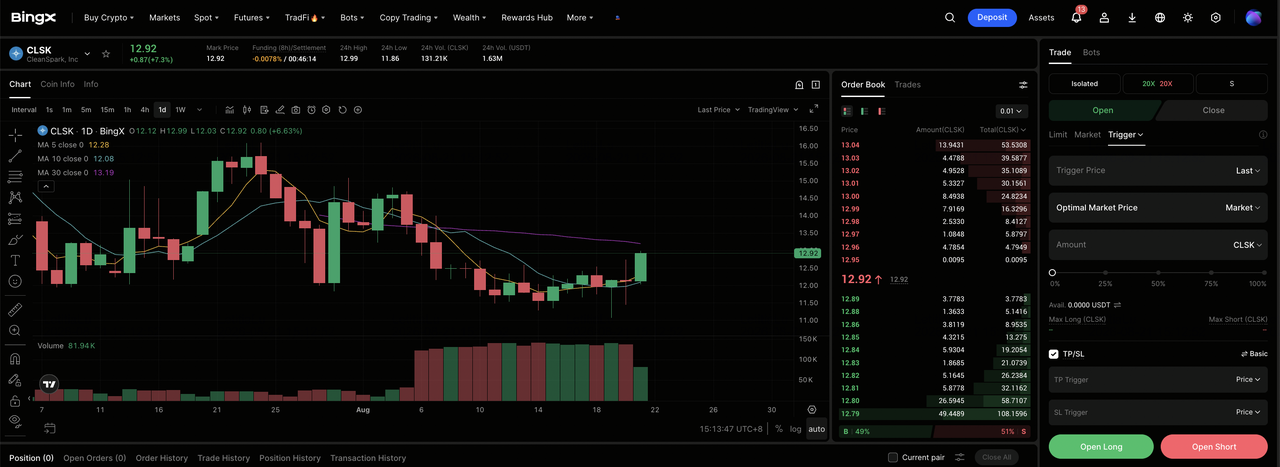Tick the Current pair checkbox
Viewport: 1280px width, 467px height.
point(893,458)
